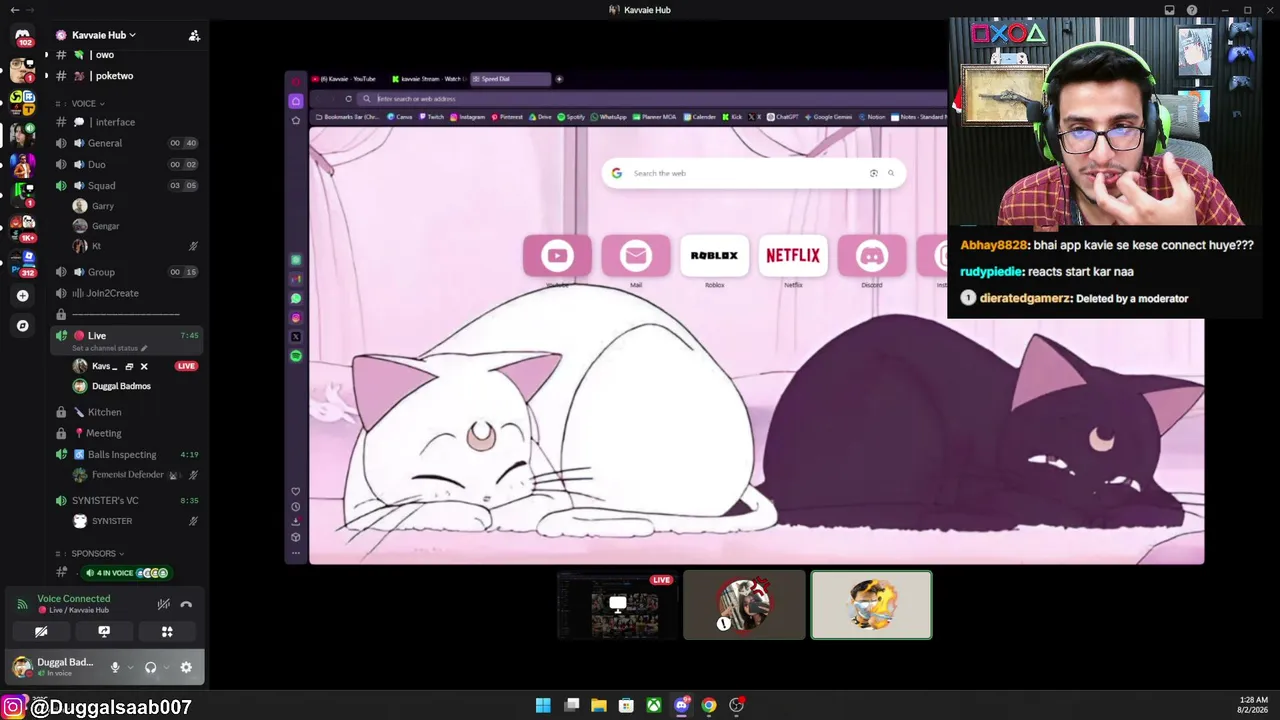Switch to the kavvaie Stream browser tab

[429, 79]
